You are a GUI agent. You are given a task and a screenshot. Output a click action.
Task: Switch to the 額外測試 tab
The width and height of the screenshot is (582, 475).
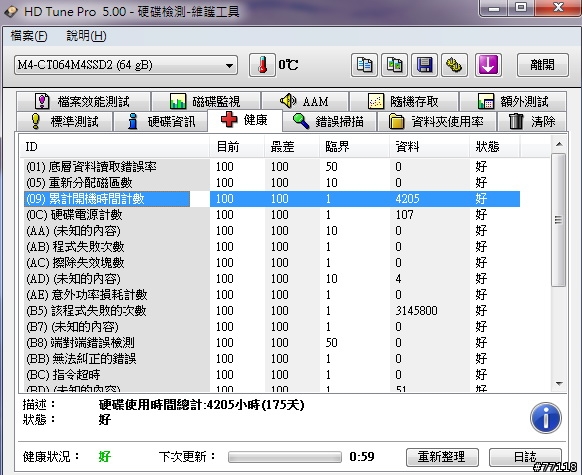pos(513,101)
